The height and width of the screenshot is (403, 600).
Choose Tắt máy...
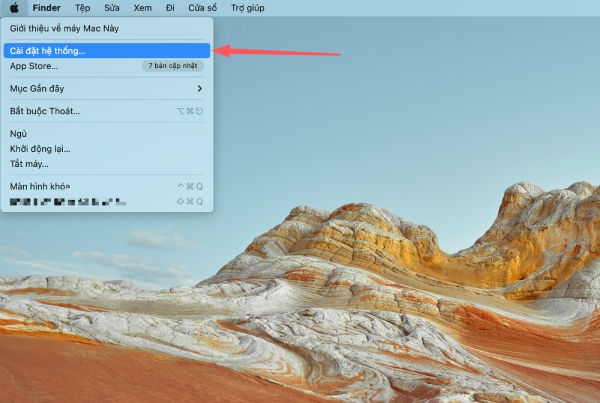(107, 164)
